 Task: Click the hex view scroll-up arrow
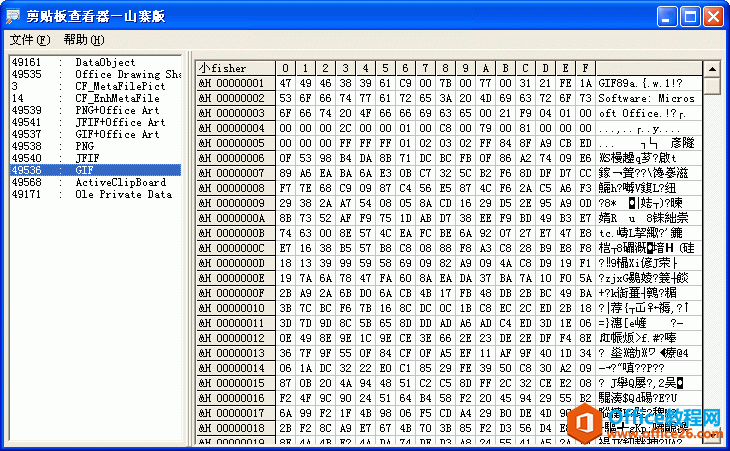coord(712,69)
